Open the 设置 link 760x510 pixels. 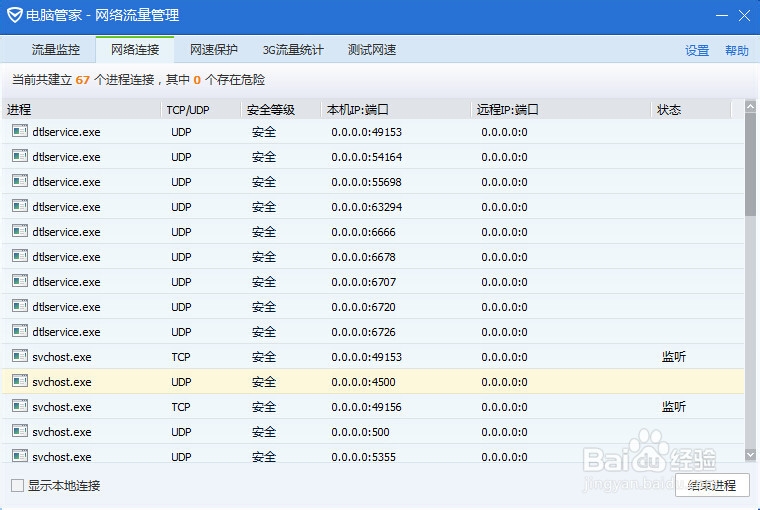pyautogui.click(x=697, y=50)
